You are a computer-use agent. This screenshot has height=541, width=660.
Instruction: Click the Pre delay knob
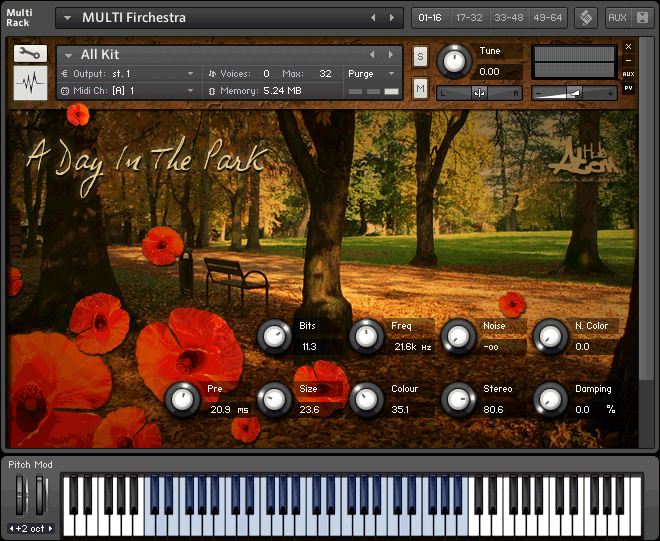tap(182, 400)
